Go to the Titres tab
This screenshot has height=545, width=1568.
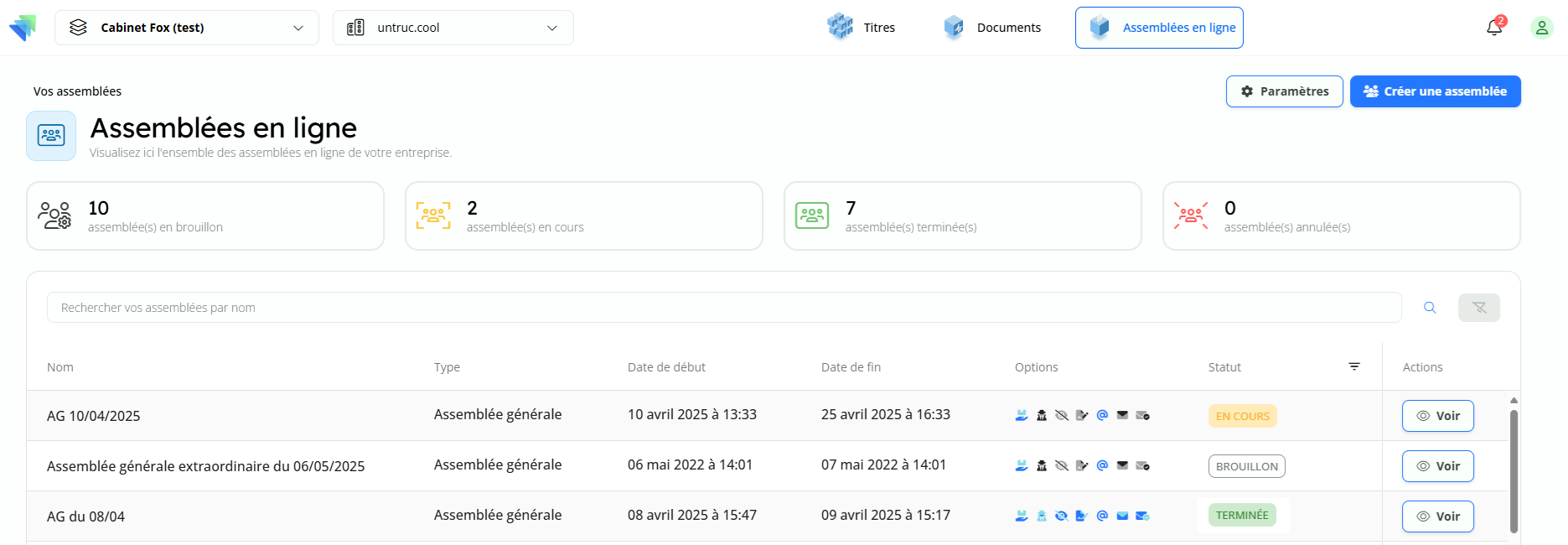click(x=862, y=28)
